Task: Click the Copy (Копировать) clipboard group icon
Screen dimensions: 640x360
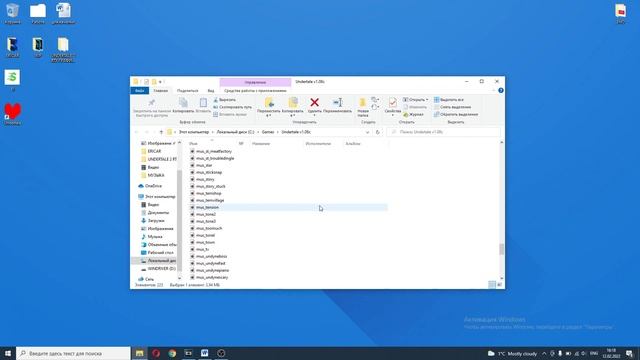Action: point(183,102)
